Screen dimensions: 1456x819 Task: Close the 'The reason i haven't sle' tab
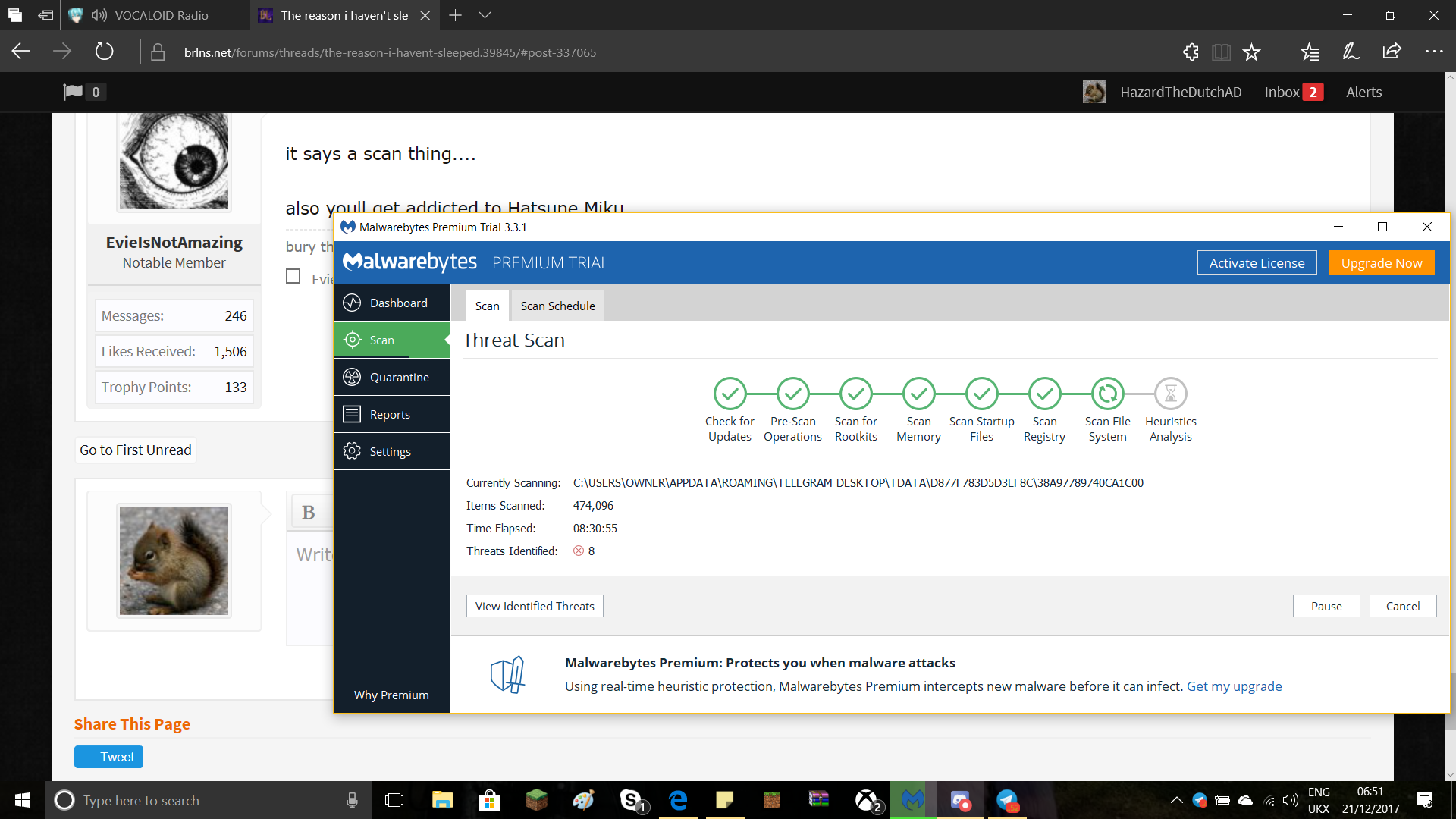click(x=425, y=15)
